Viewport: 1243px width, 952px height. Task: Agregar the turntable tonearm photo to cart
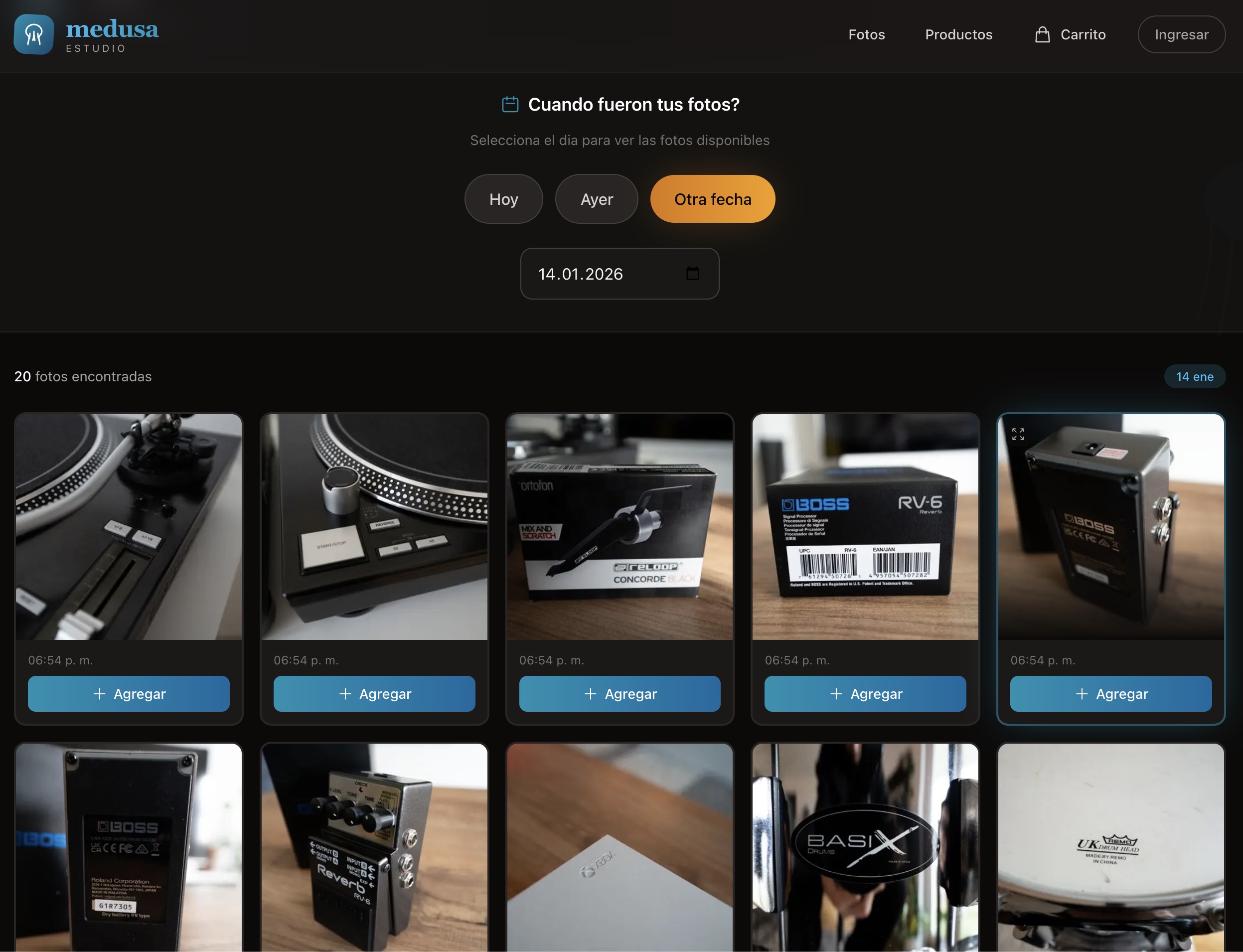[129, 694]
